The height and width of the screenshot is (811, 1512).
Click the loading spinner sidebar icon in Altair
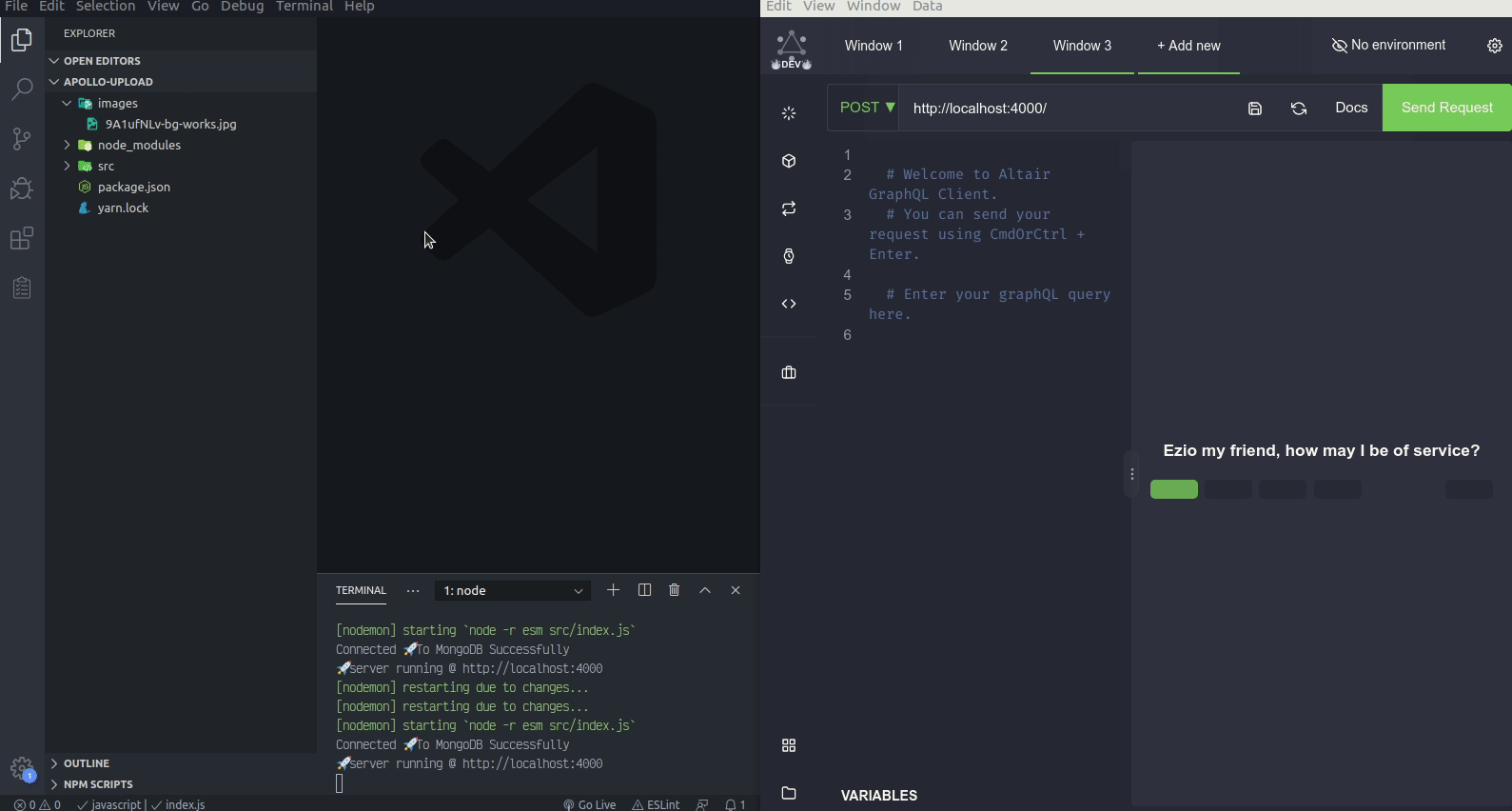coord(789,113)
